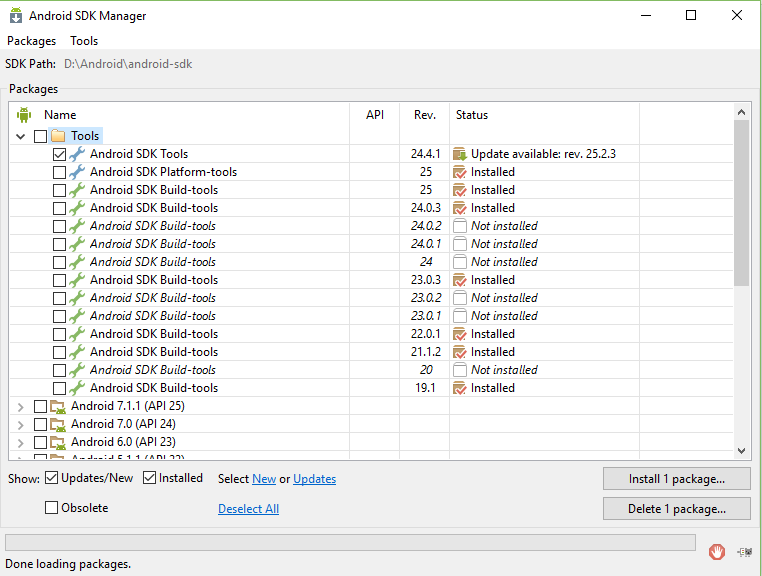This screenshot has width=762, height=576.
Task: Click the wrench icon of Build-tools rev 24.0.3
Action: [77, 208]
